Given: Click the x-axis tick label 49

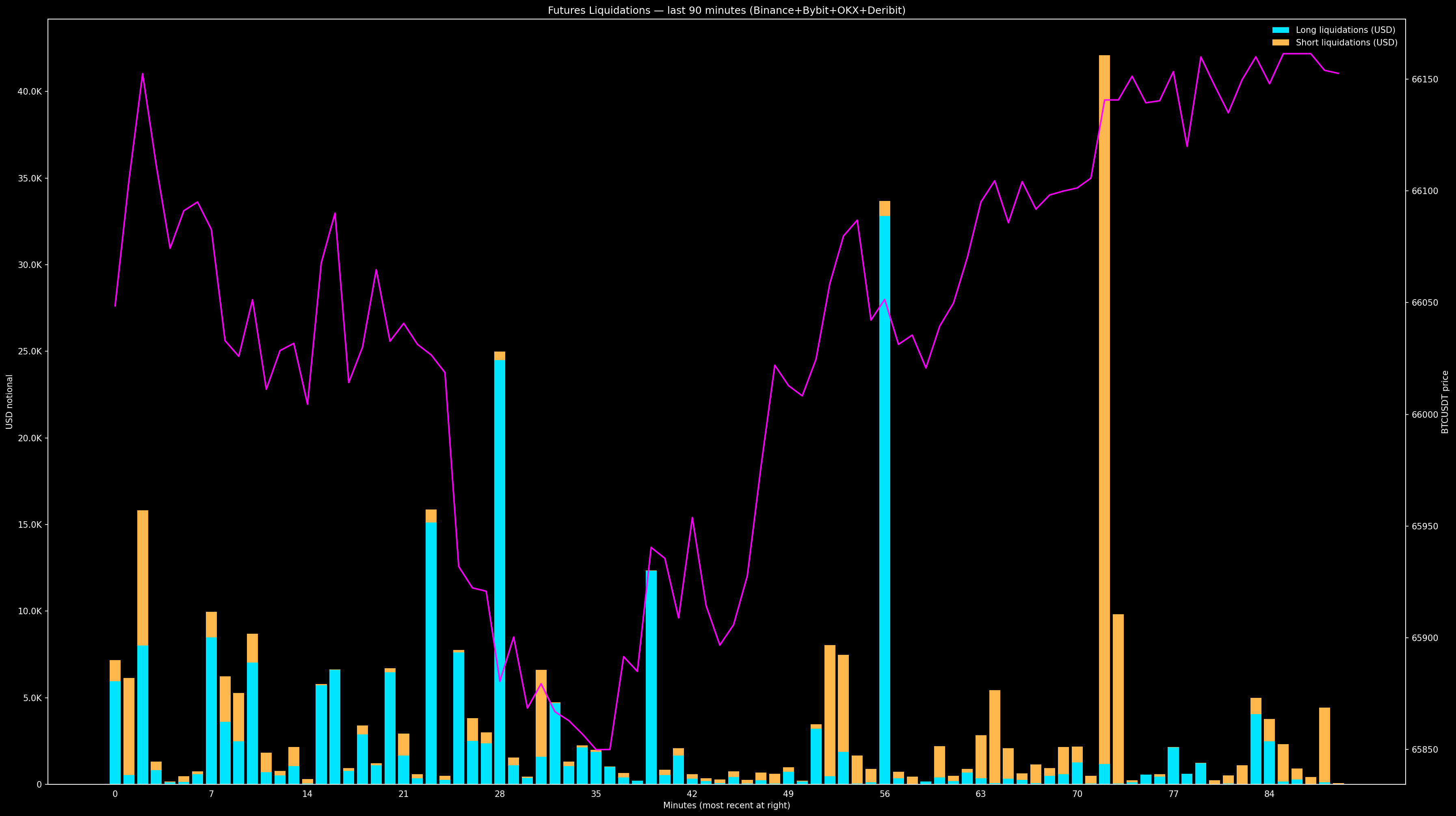Looking at the screenshot, I should click(x=788, y=794).
